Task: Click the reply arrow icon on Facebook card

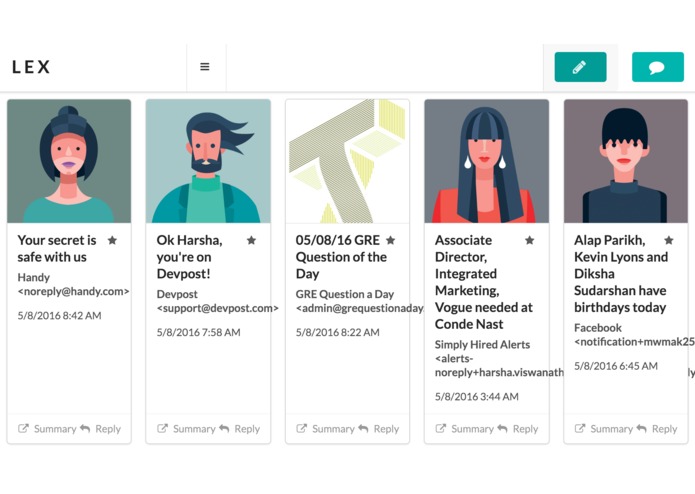Action: tap(642, 428)
